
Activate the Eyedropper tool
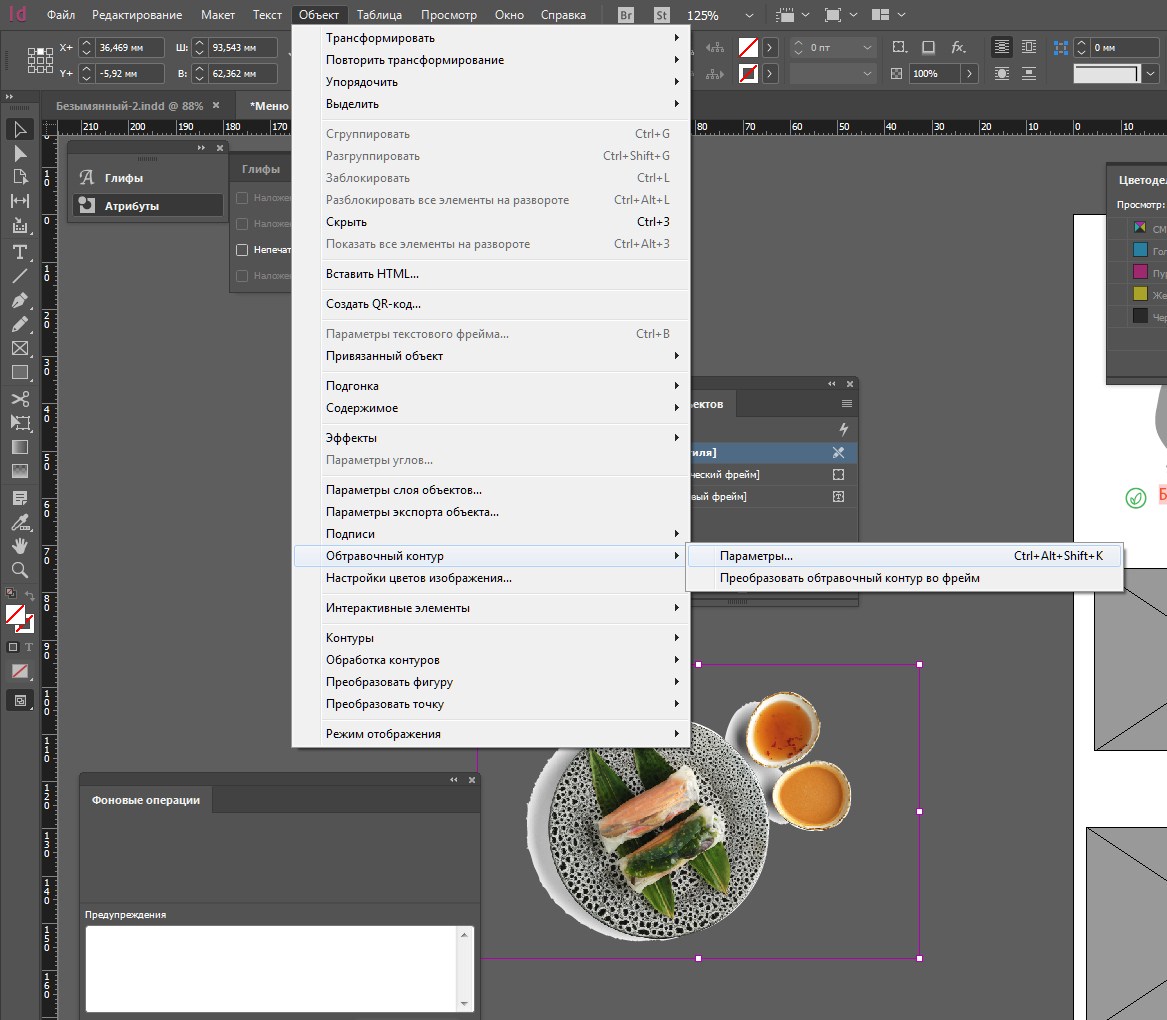tap(19, 521)
